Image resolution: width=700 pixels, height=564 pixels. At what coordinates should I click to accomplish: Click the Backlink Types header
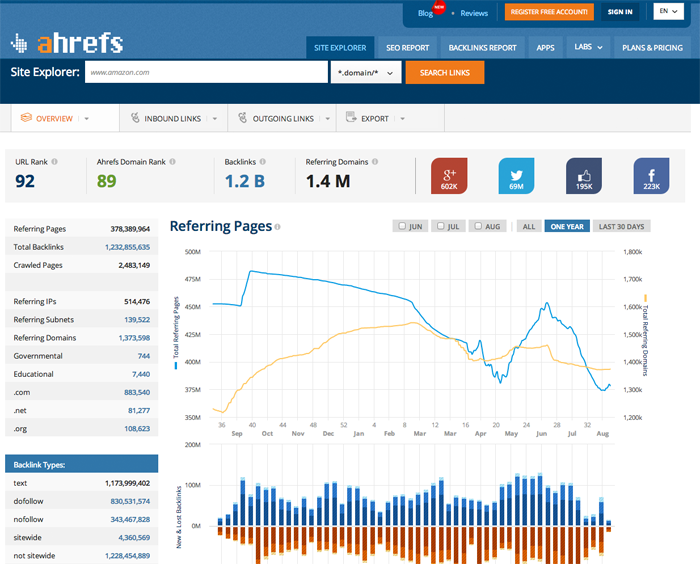tap(82, 464)
